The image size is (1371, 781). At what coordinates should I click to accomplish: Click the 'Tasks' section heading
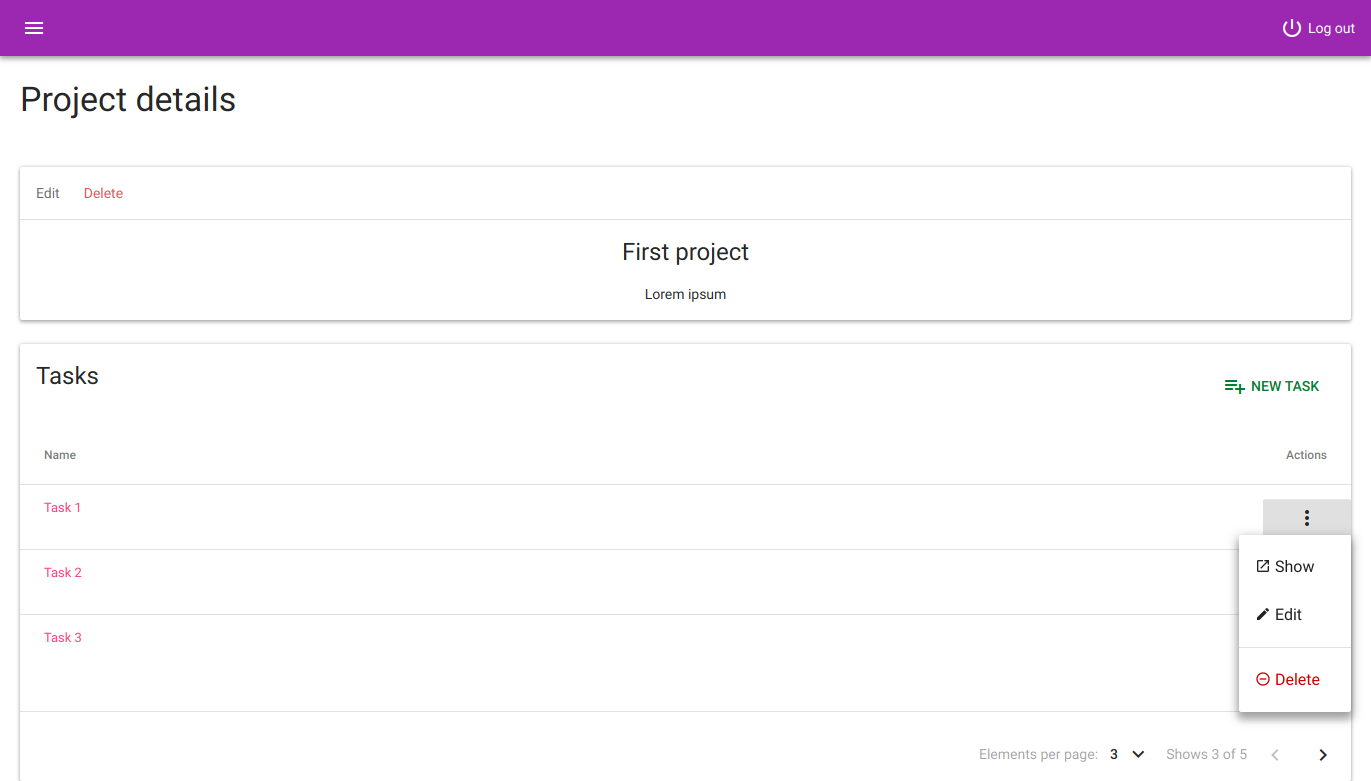(68, 376)
